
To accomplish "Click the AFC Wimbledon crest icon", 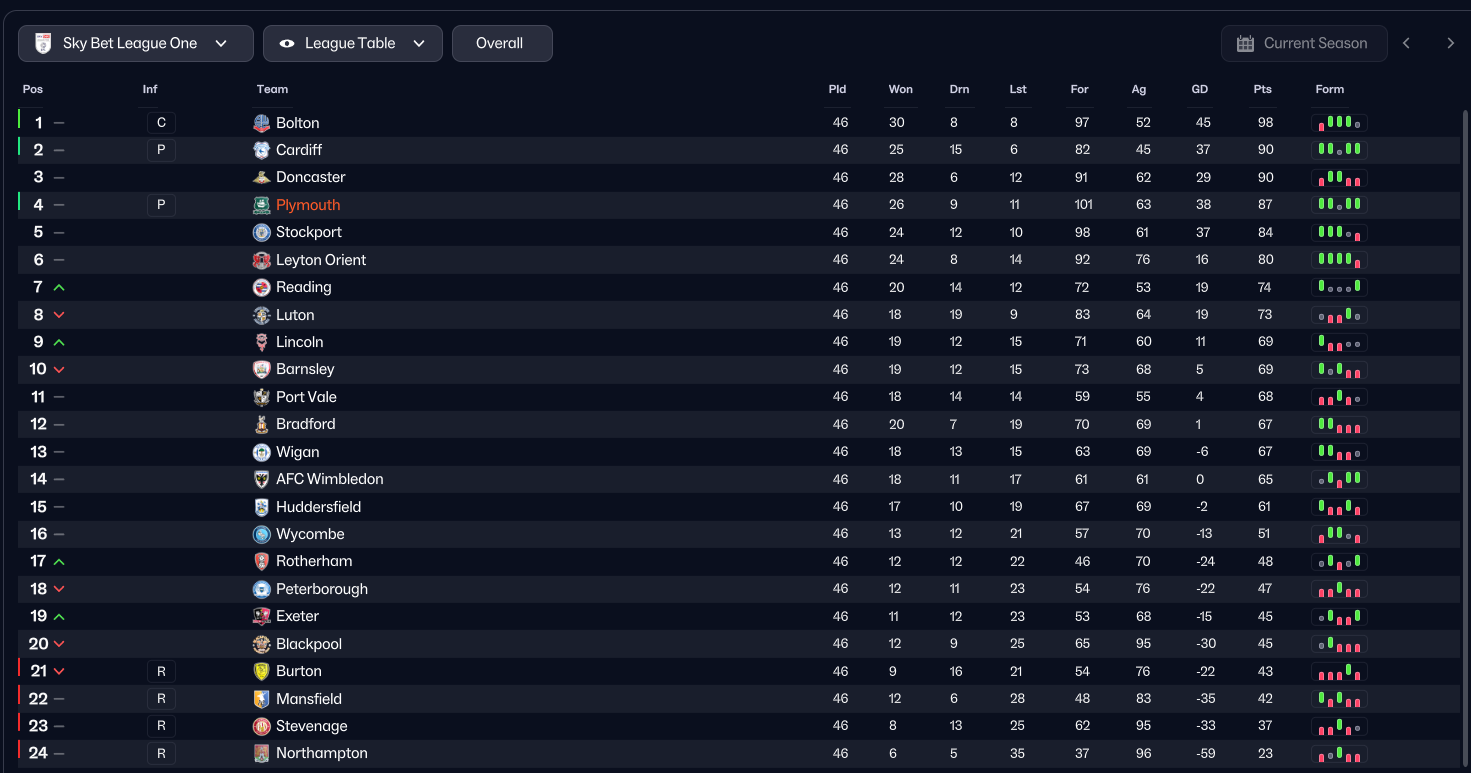I will 261,479.
